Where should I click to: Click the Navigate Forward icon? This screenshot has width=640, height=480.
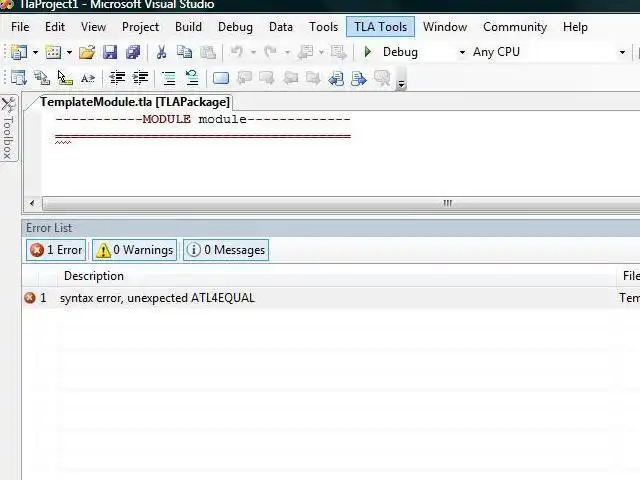pos(338,52)
